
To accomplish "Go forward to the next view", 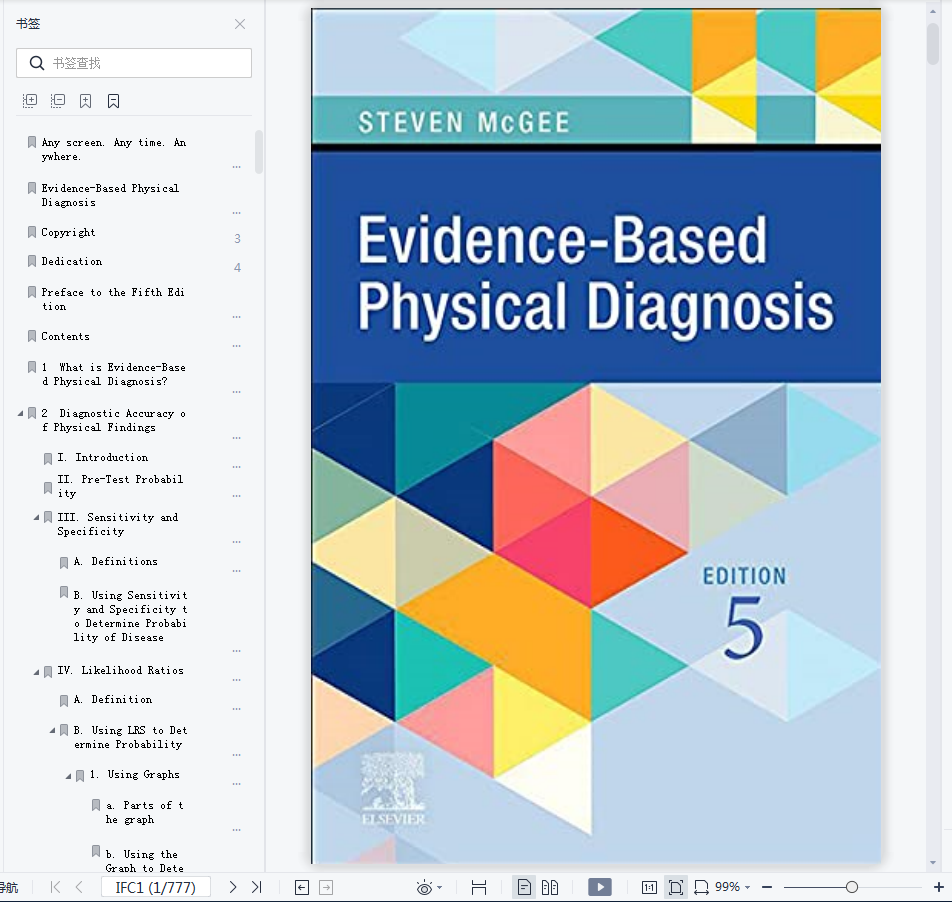I will [x=326, y=887].
